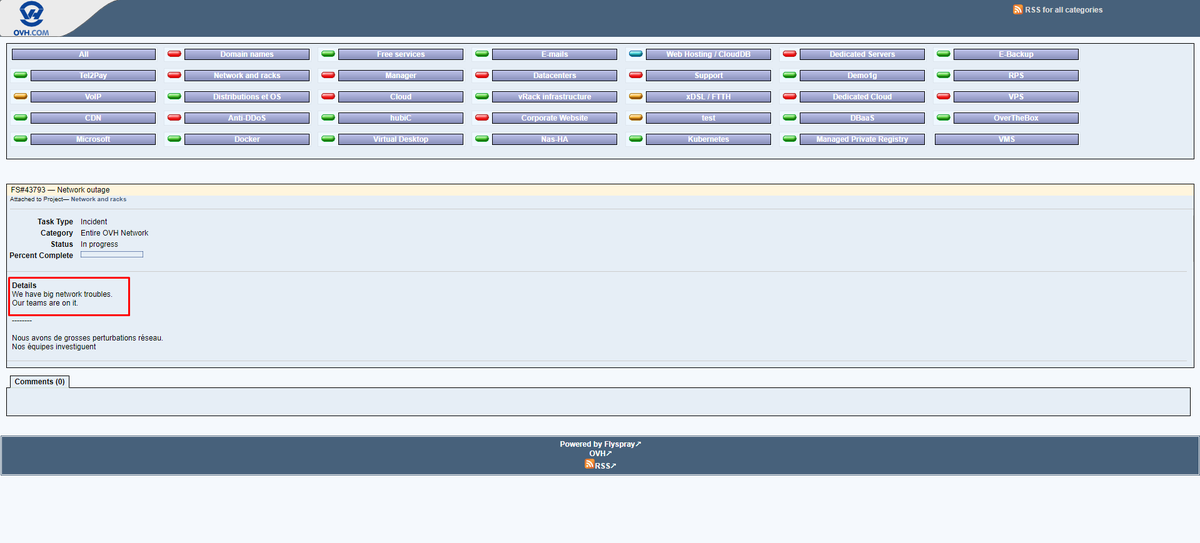Open the Web Hosting / CloudDB category
1200x543 pixels.
pyautogui.click(x=709, y=54)
